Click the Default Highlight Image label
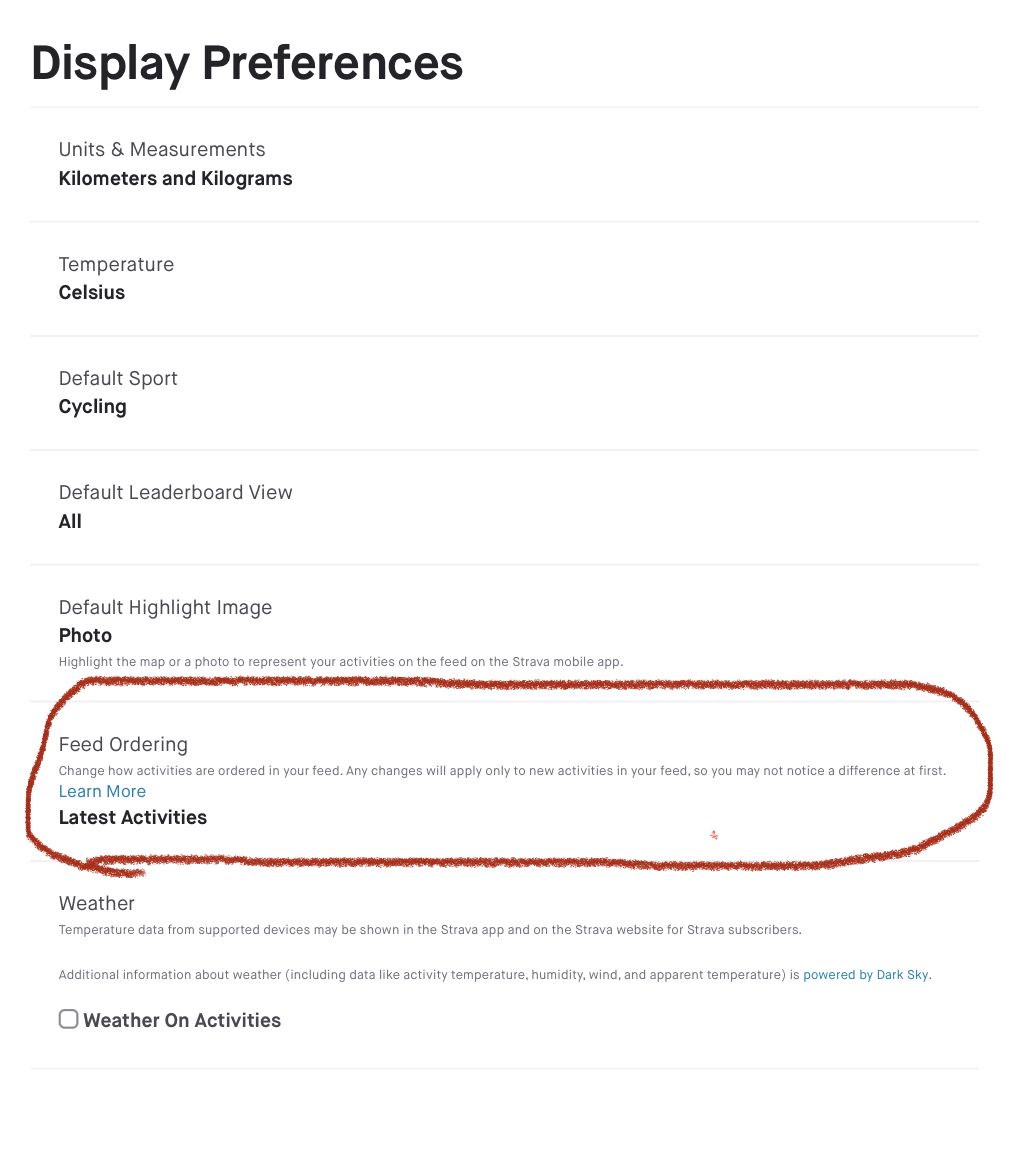1015x1149 pixels. (165, 607)
